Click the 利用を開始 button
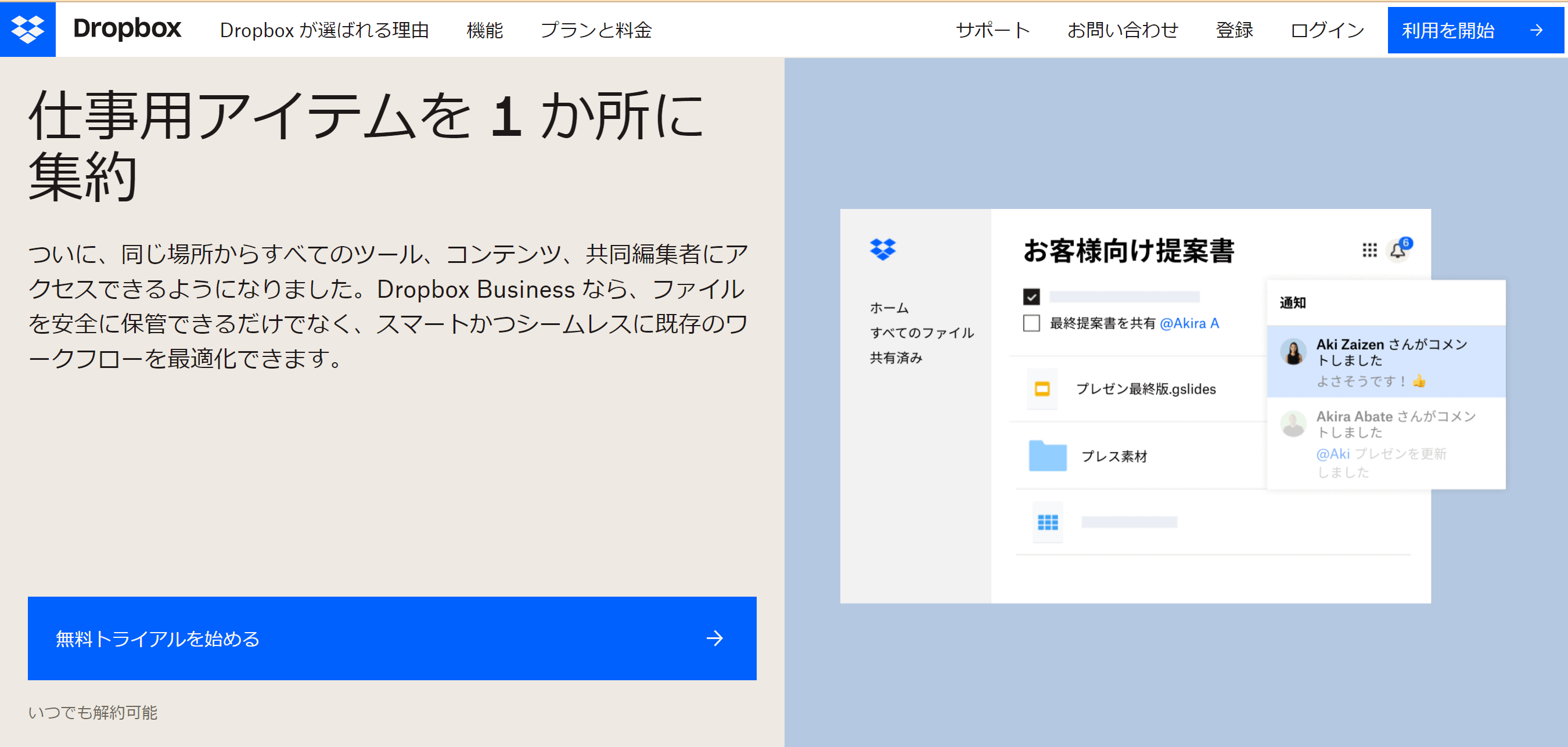The image size is (1568, 747). (1475, 30)
